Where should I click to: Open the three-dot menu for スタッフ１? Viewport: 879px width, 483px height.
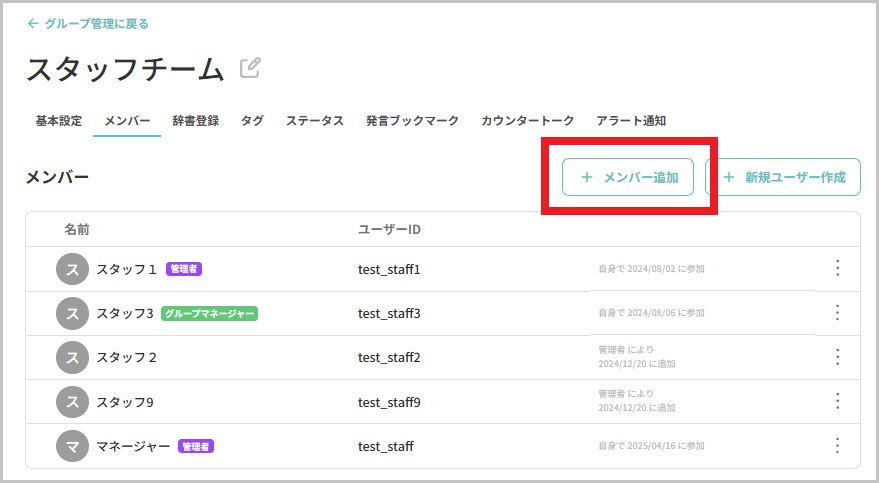pyautogui.click(x=838, y=269)
